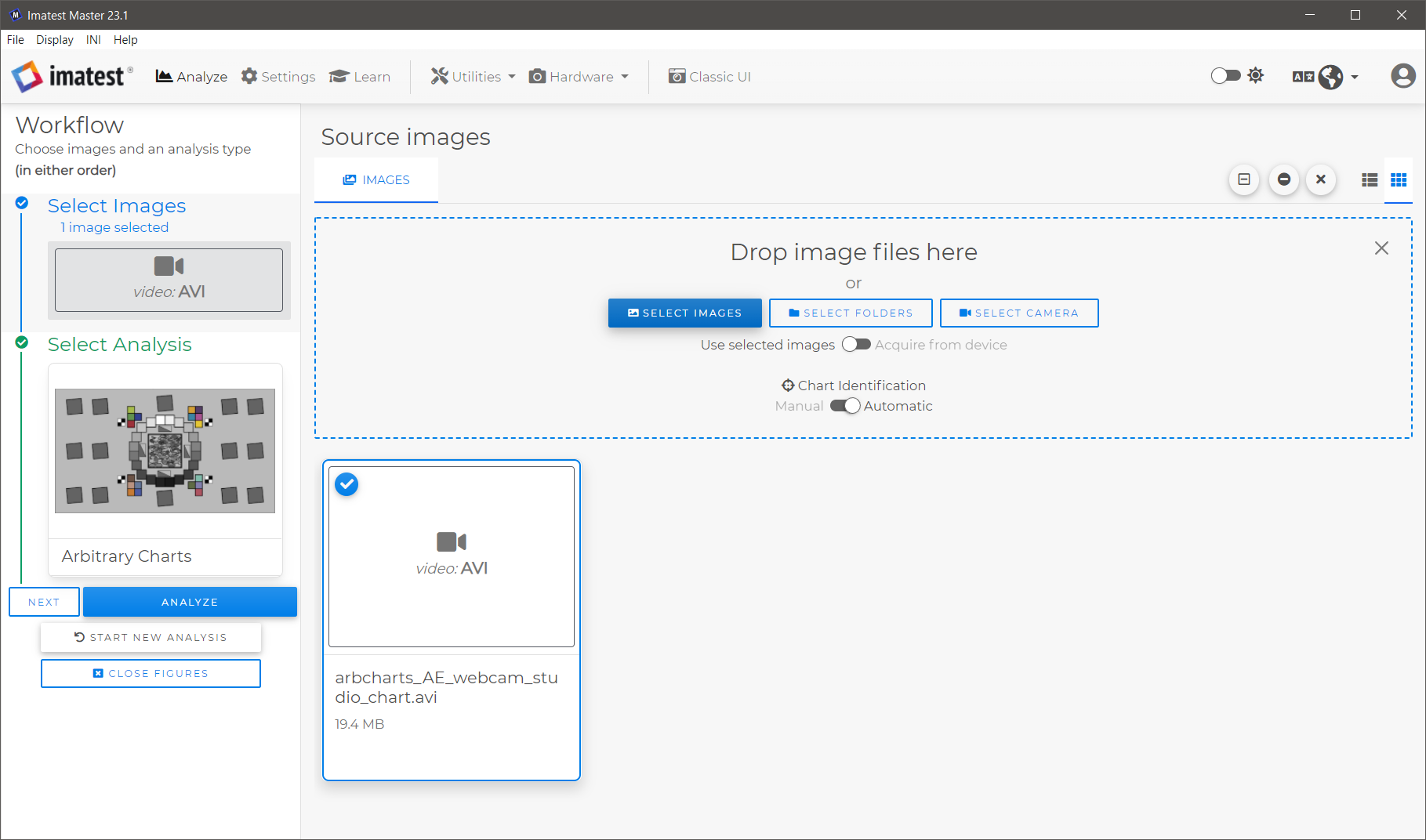Expand the Utilities dropdown
The width and height of the screenshot is (1426, 840).
coord(473,77)
